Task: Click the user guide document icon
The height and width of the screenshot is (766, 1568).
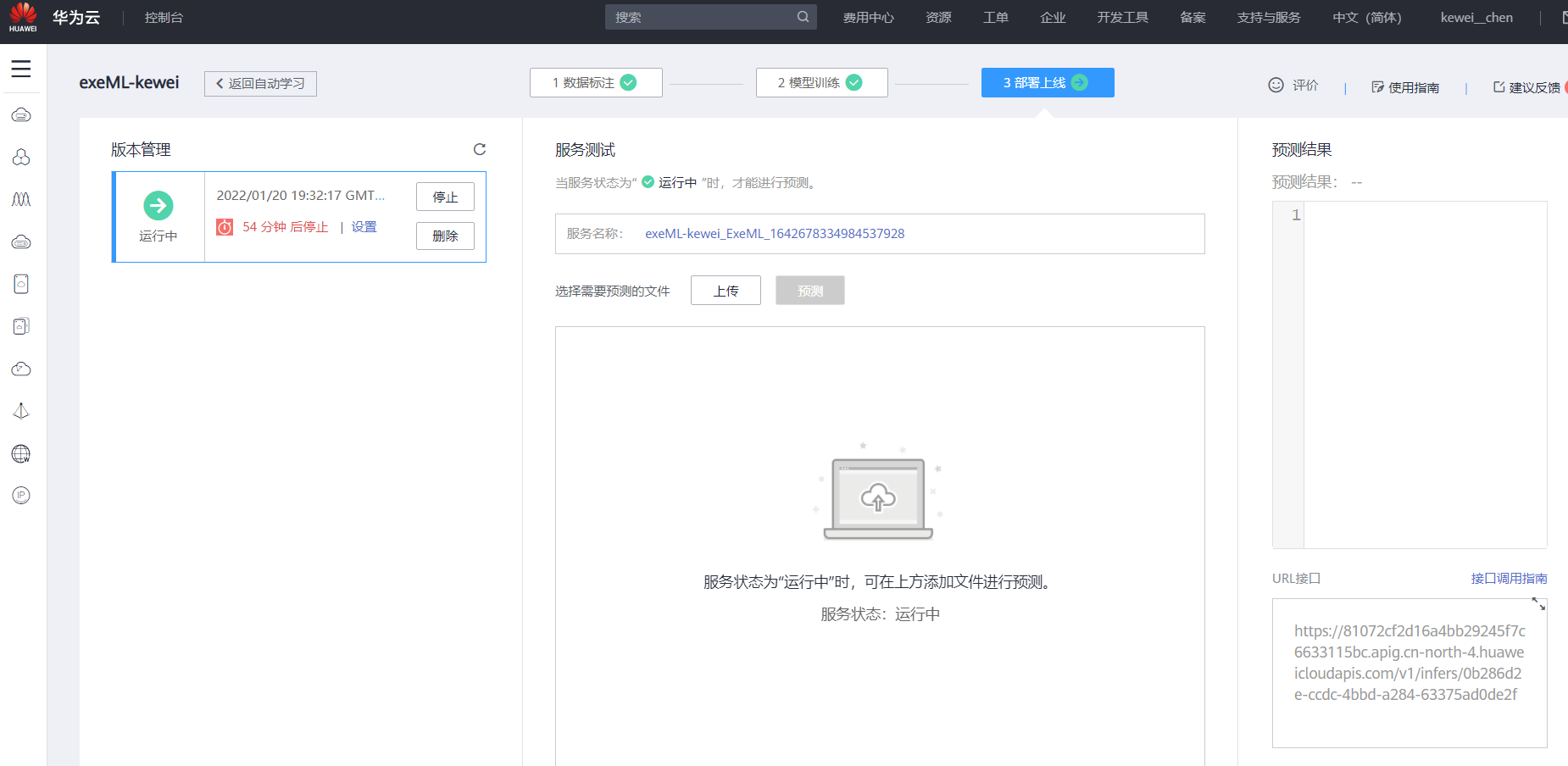Action: pyautogui.click(x=1377, y=87)
